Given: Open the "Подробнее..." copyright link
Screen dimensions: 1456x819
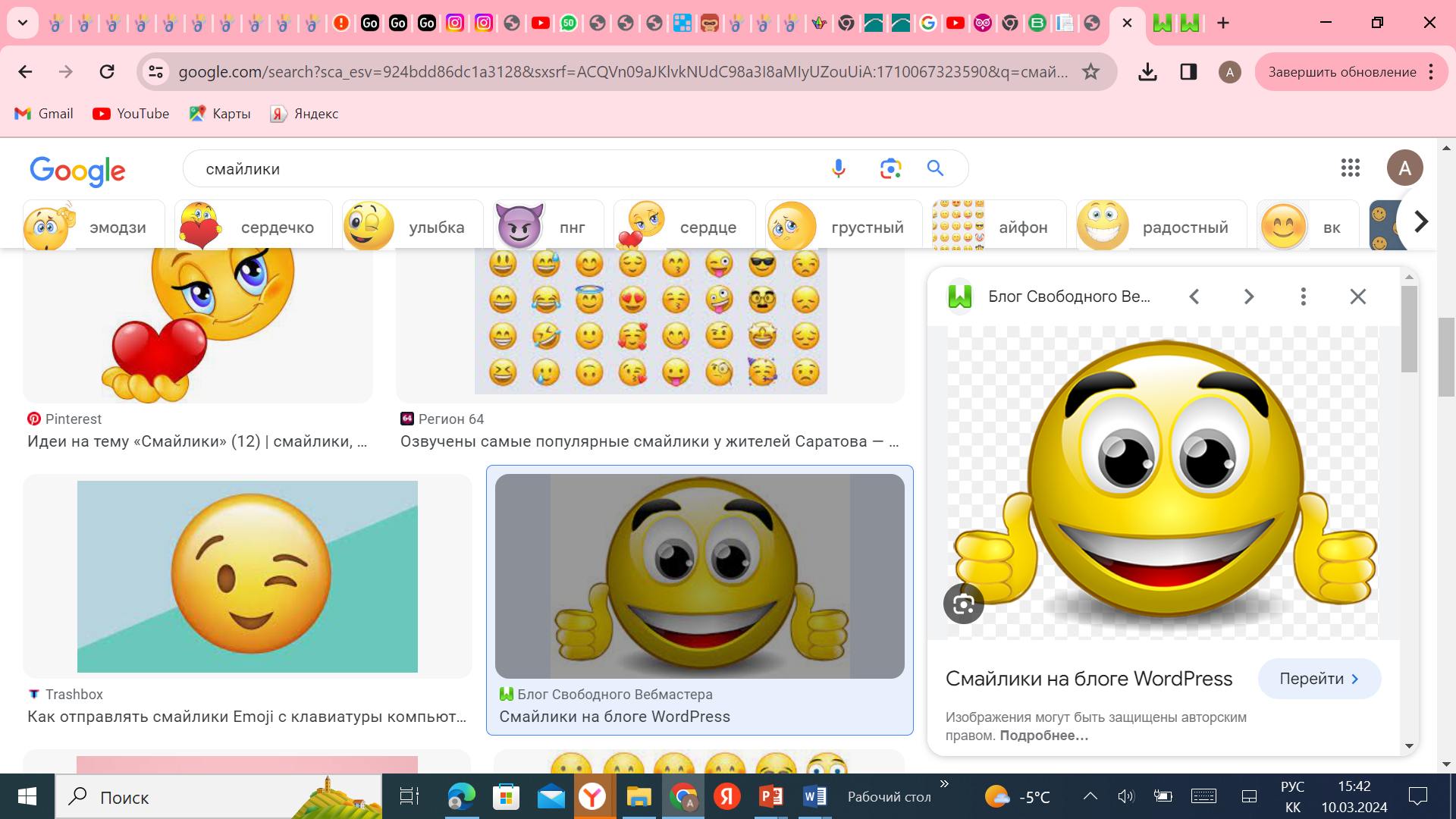Looking at the screenshot, I should [x=1043, y=736].
